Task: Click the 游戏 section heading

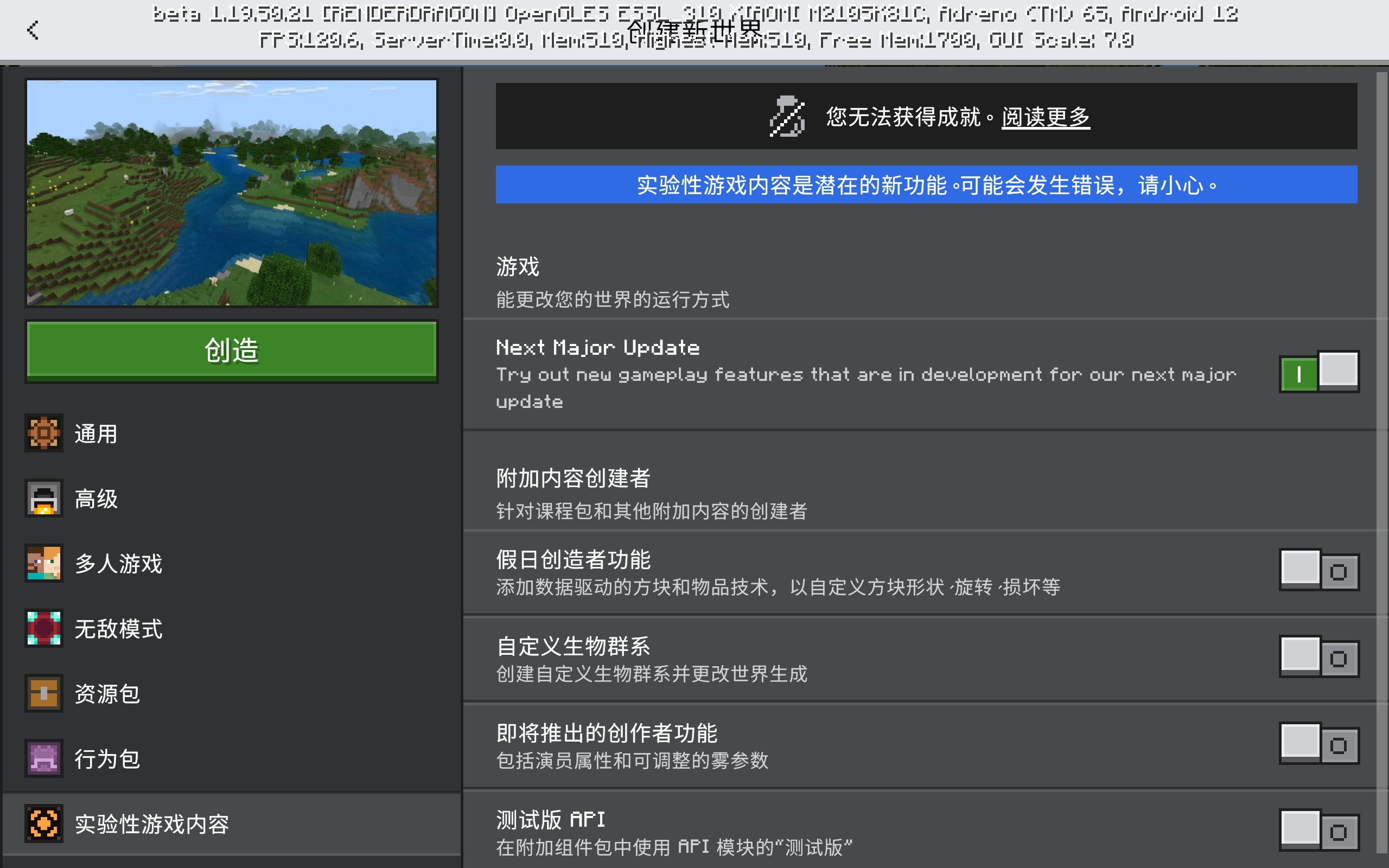Action: click(518, 266)
